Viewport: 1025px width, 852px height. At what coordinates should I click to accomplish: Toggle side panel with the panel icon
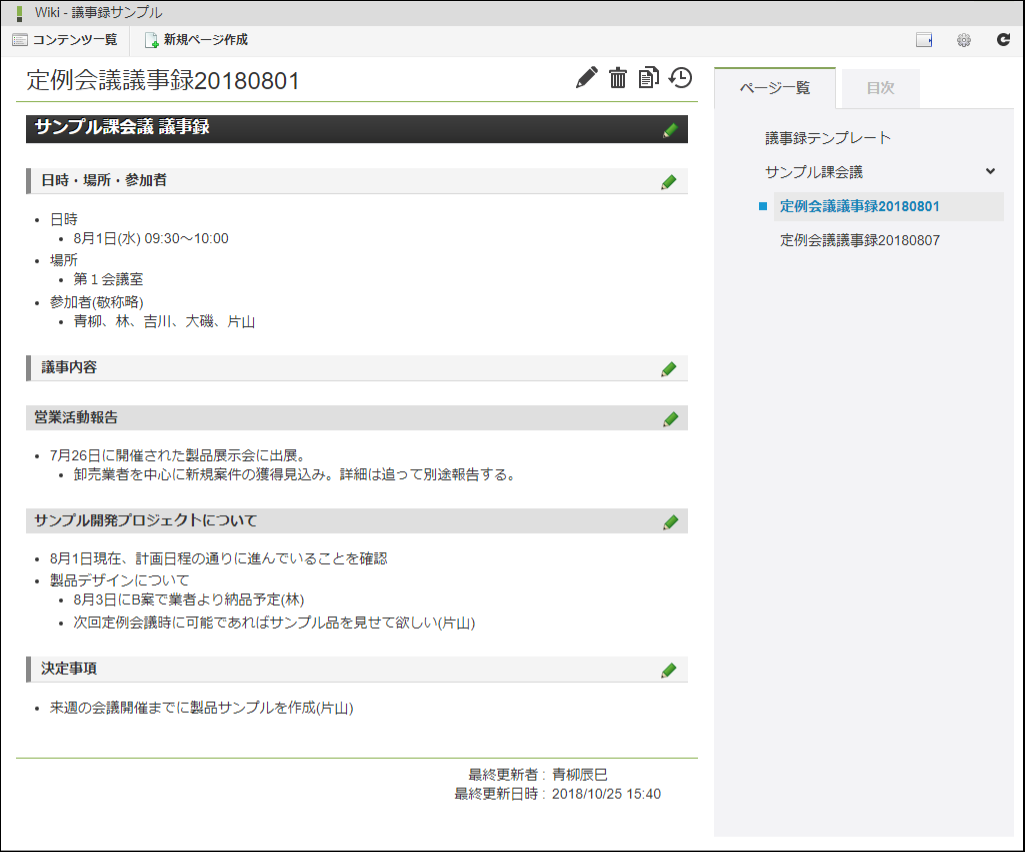924,41
